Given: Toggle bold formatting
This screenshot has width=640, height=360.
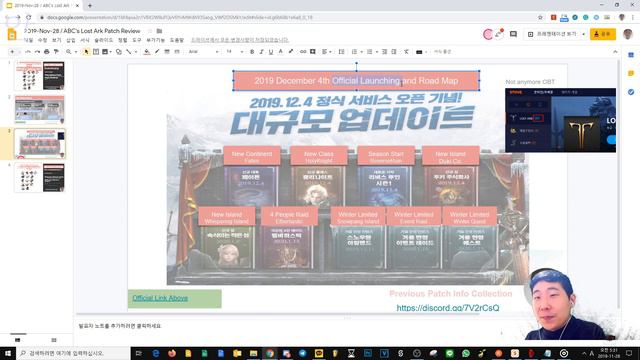Looking at the screenshot, I should [x=252, y=52].
